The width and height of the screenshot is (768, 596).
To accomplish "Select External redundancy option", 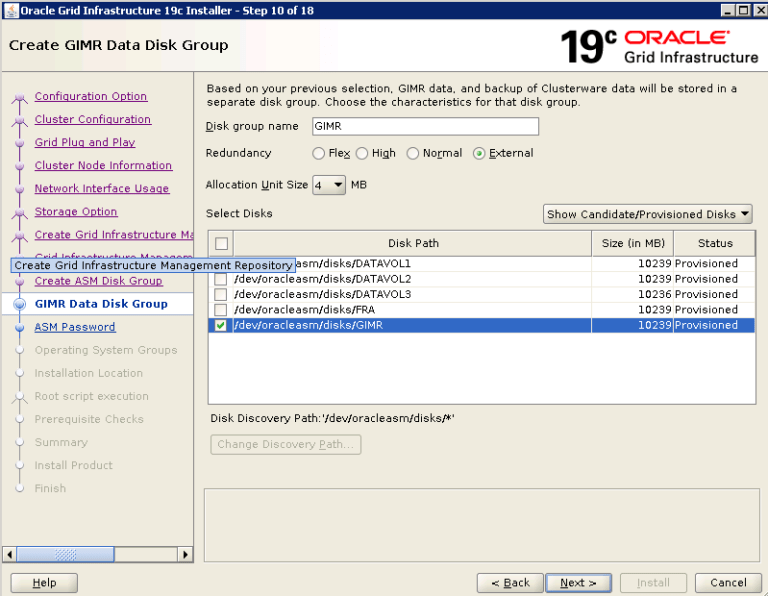I will click(479, 153).
